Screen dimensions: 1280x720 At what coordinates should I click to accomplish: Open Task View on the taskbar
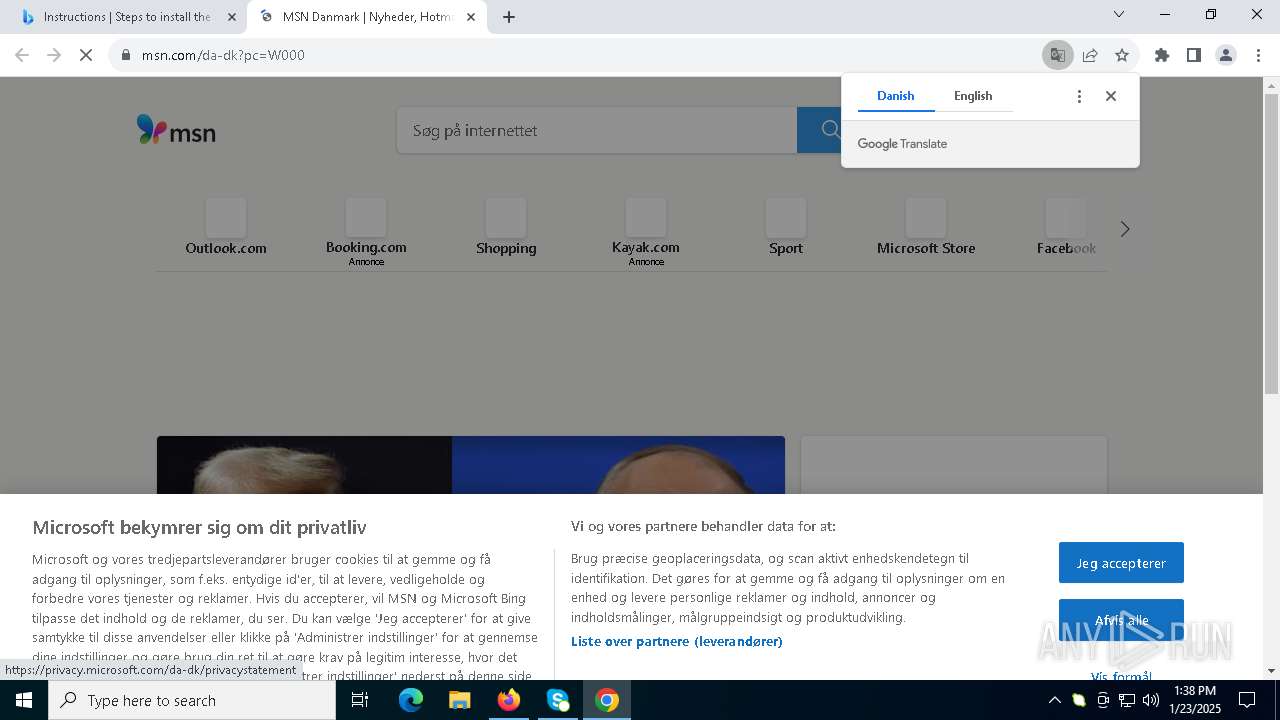coord(360,700)
